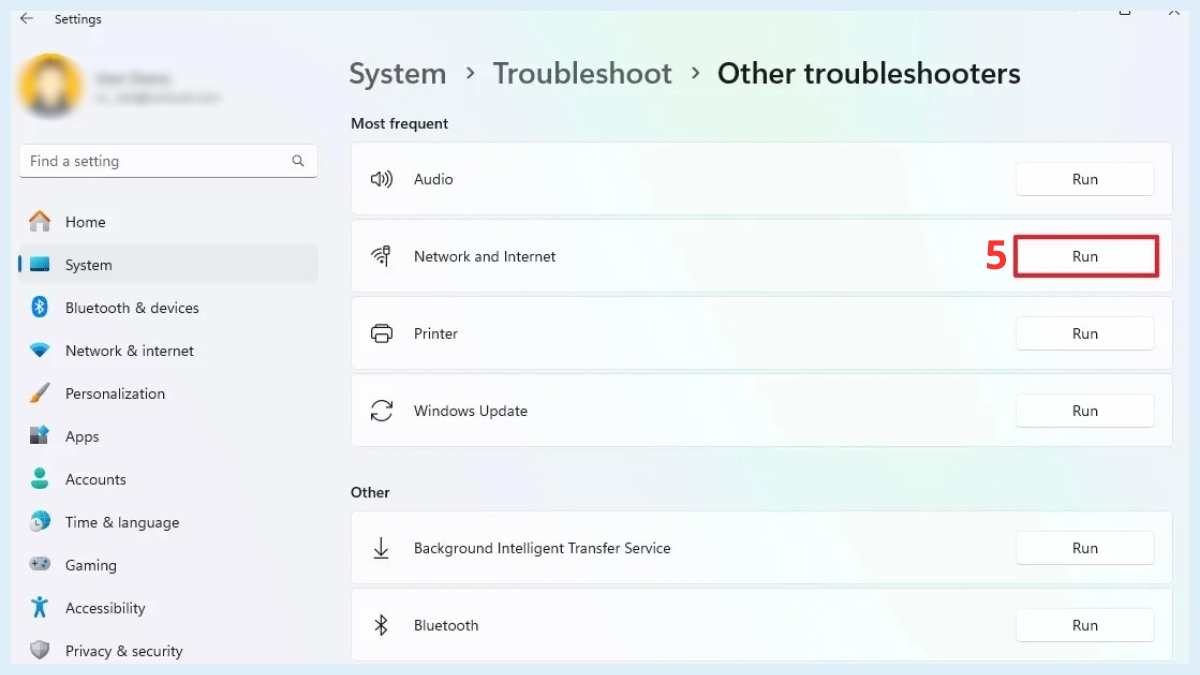Click the Bluetooth & devices sidebar icon
The height and width of the screenshot is (675, 1200).
[40, 308]
